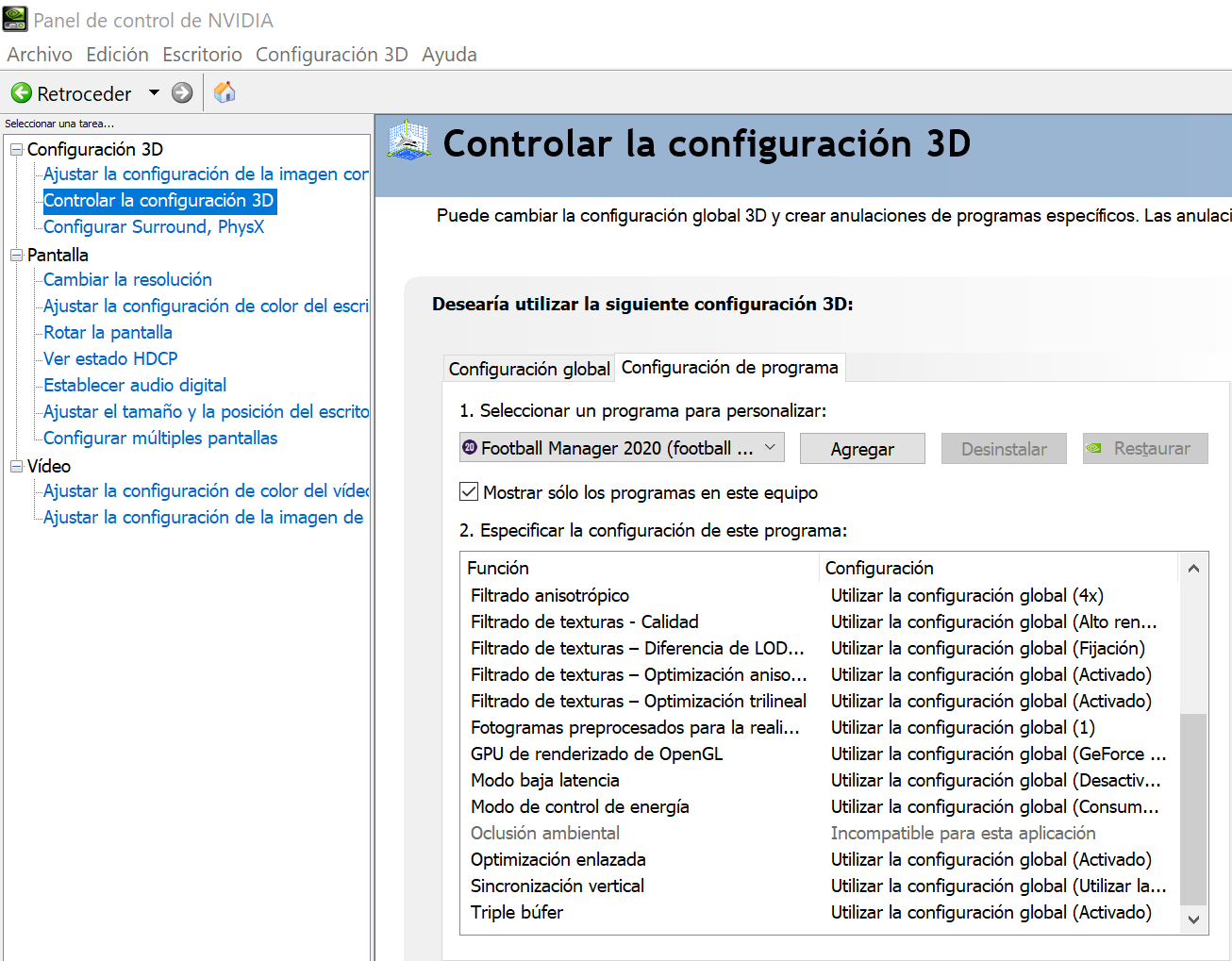Click the 3D settings header icon
1232x961 pixels.
(409, 141)
